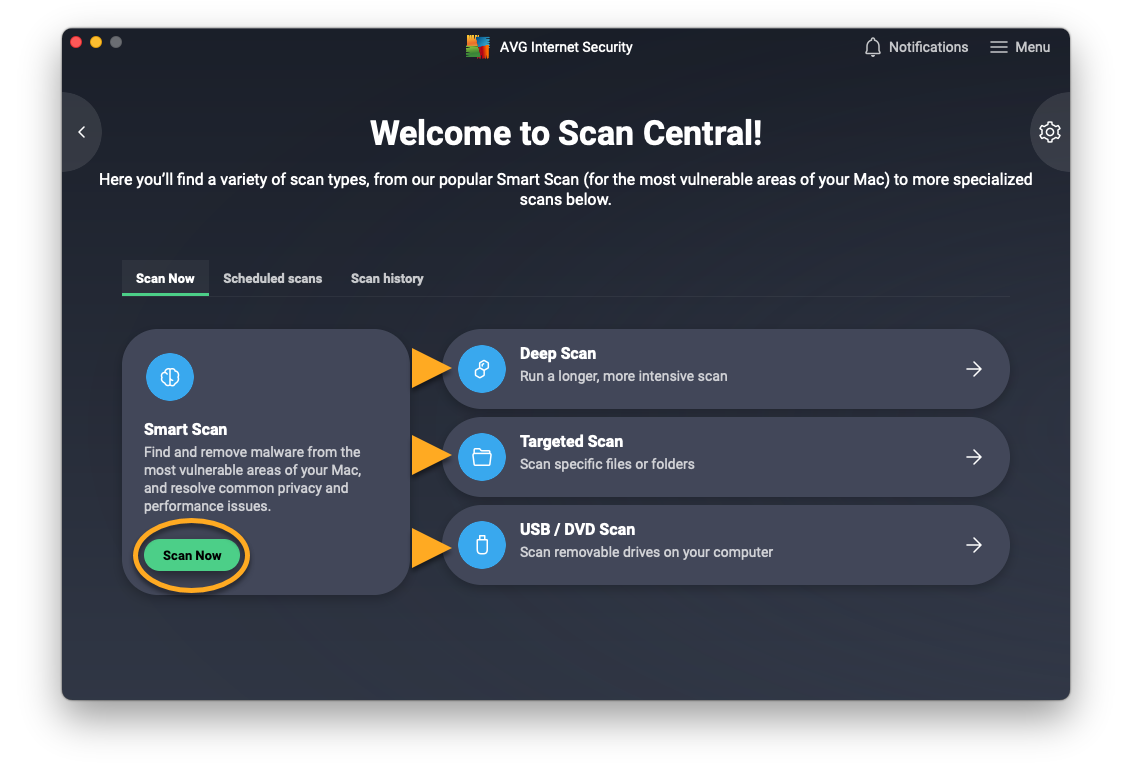
Task: Click the AVG logo in title bar
Action: click(478, 47)
